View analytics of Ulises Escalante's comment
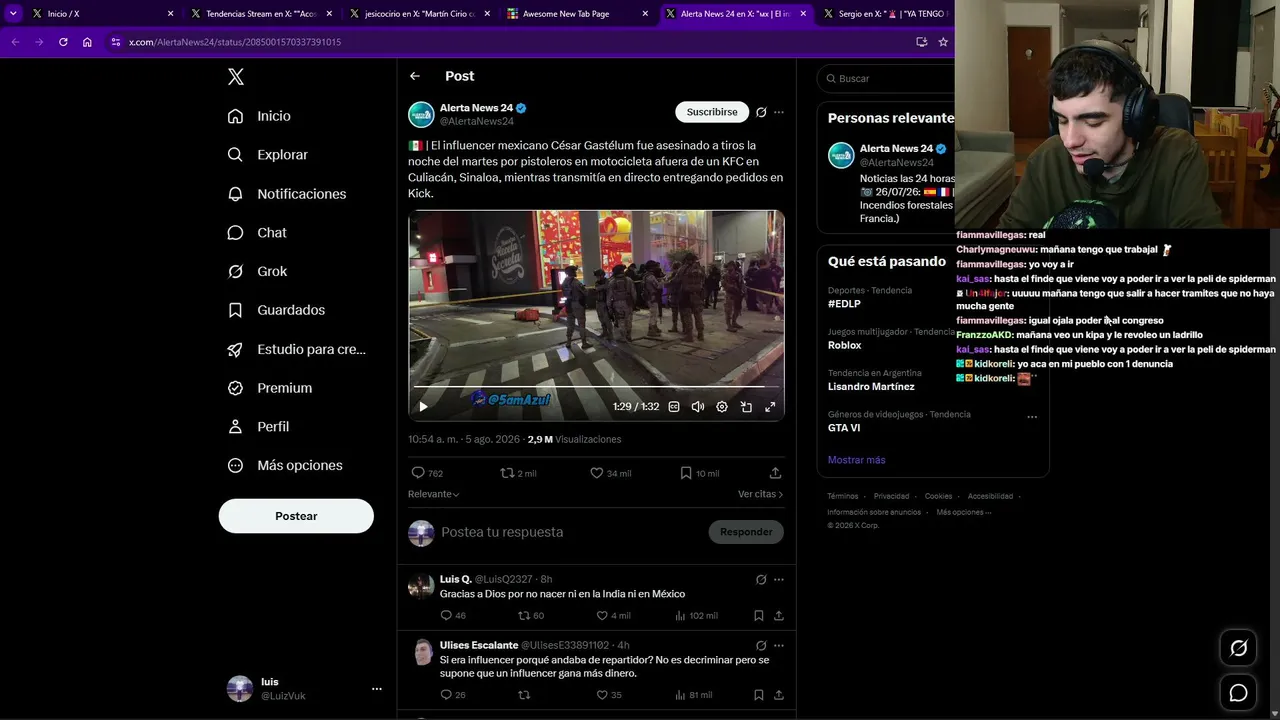Screen dimensions: 1280x720 click(694, 695)
